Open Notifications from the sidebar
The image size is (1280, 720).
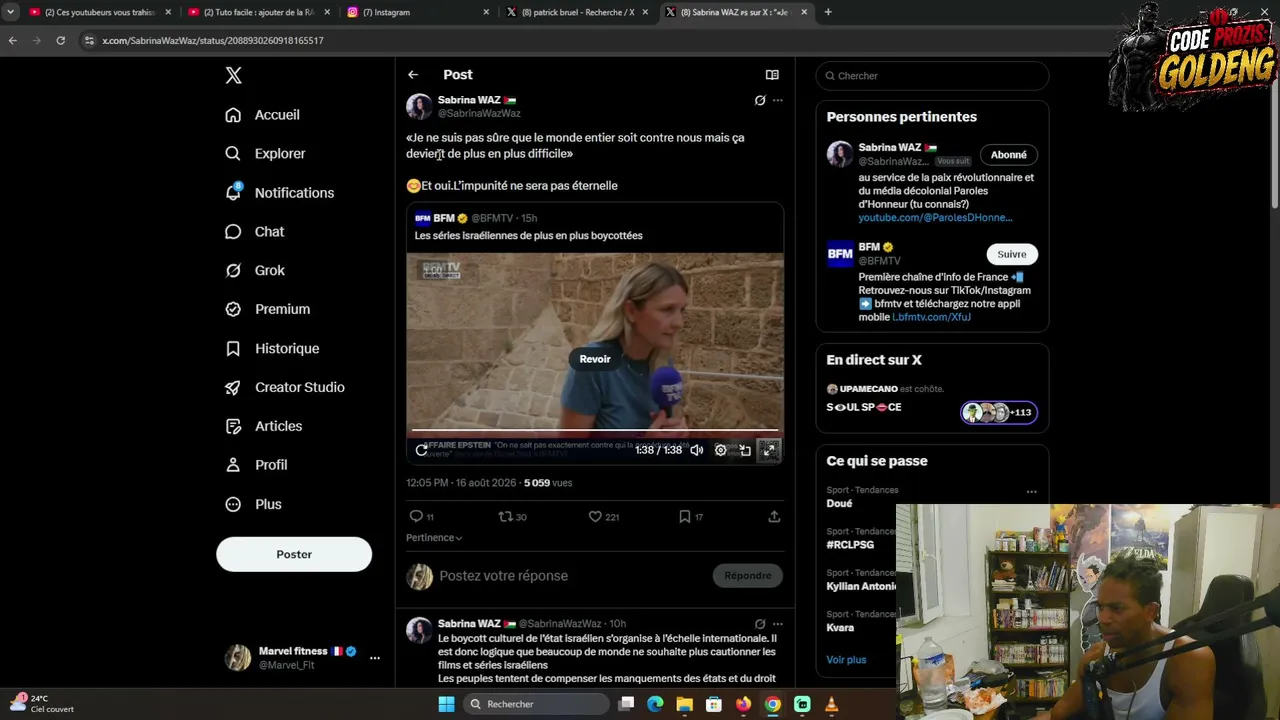279,193
